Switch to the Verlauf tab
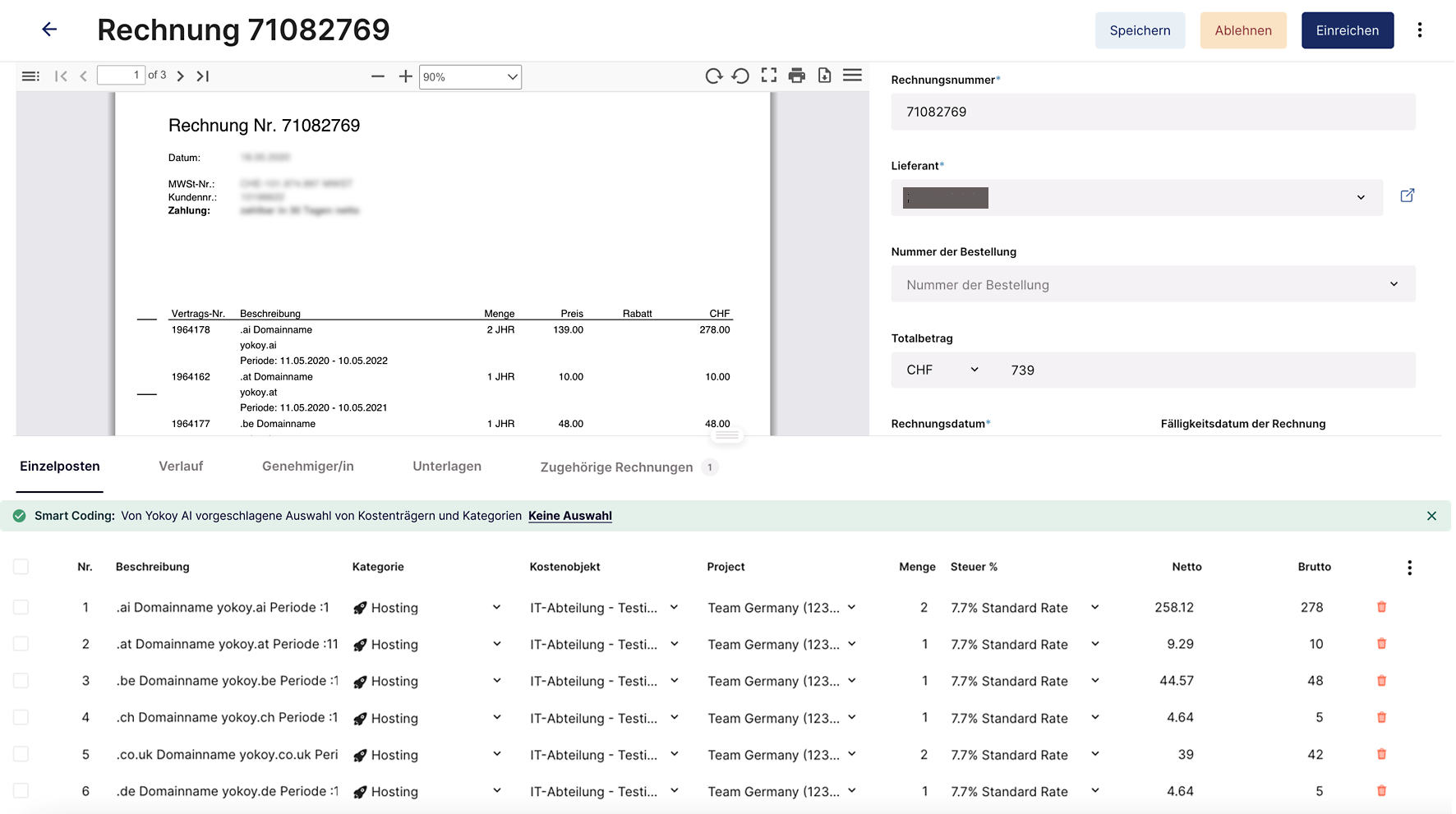The image size is (1456, 814). click(x=181, y=467)
